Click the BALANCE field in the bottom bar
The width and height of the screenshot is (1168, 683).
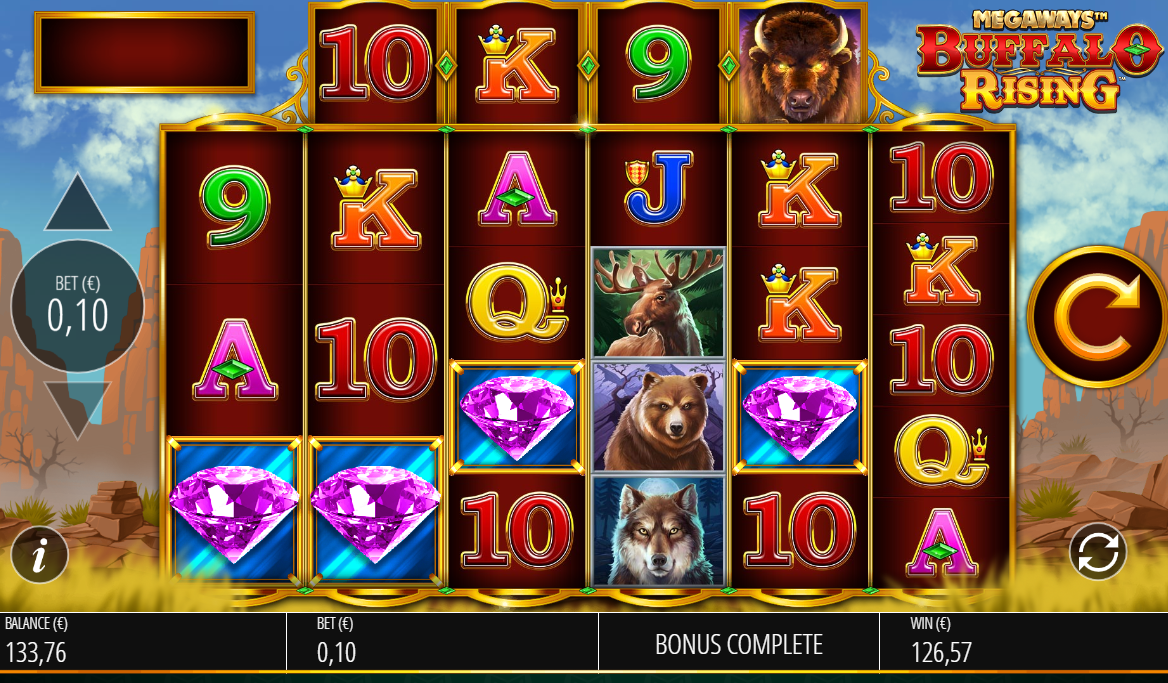click(143, 641)
